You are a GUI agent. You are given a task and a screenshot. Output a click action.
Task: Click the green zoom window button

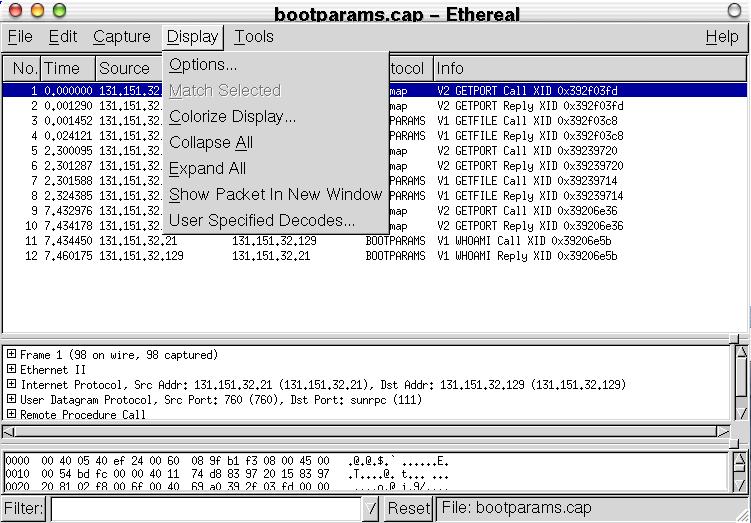pyautogui.click(x=60, y=10)
